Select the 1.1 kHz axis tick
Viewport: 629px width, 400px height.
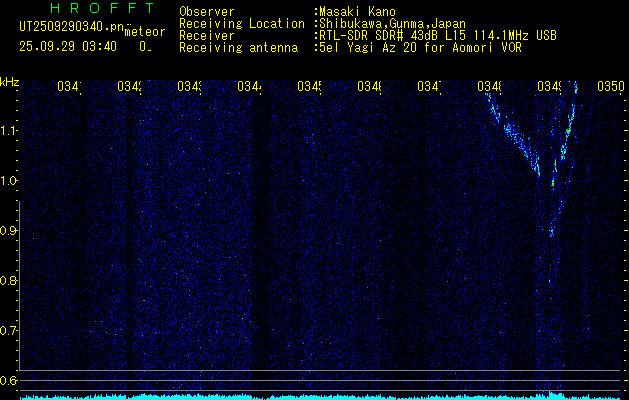point(9,130)
